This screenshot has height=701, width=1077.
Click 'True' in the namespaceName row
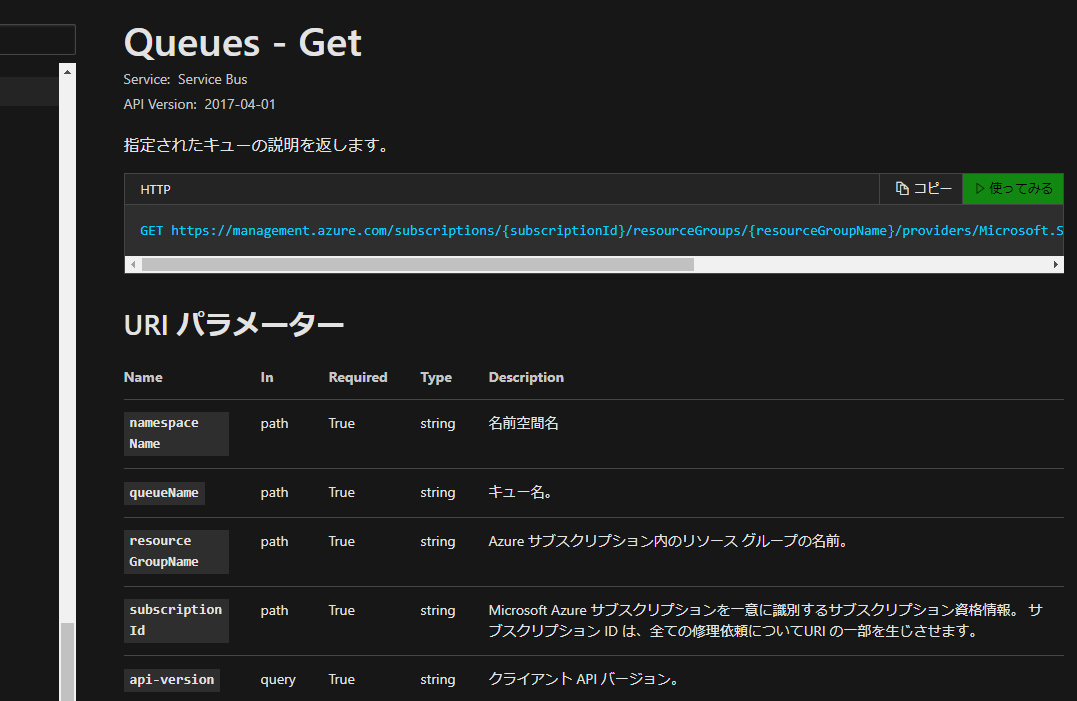(341, 424)
